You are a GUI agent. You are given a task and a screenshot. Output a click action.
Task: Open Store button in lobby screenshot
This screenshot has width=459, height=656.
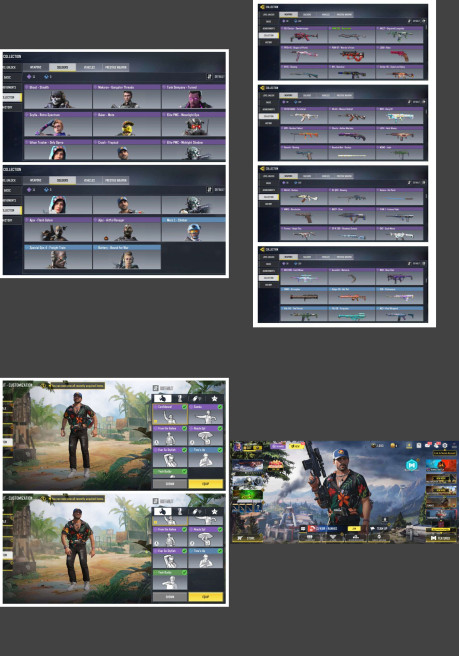[248, 538]
